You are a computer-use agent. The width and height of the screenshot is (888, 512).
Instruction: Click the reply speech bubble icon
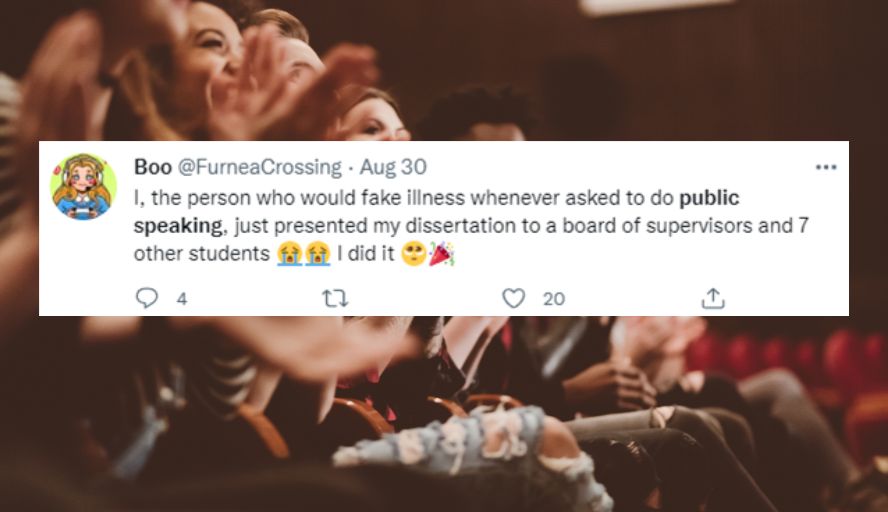click(146, 298)
